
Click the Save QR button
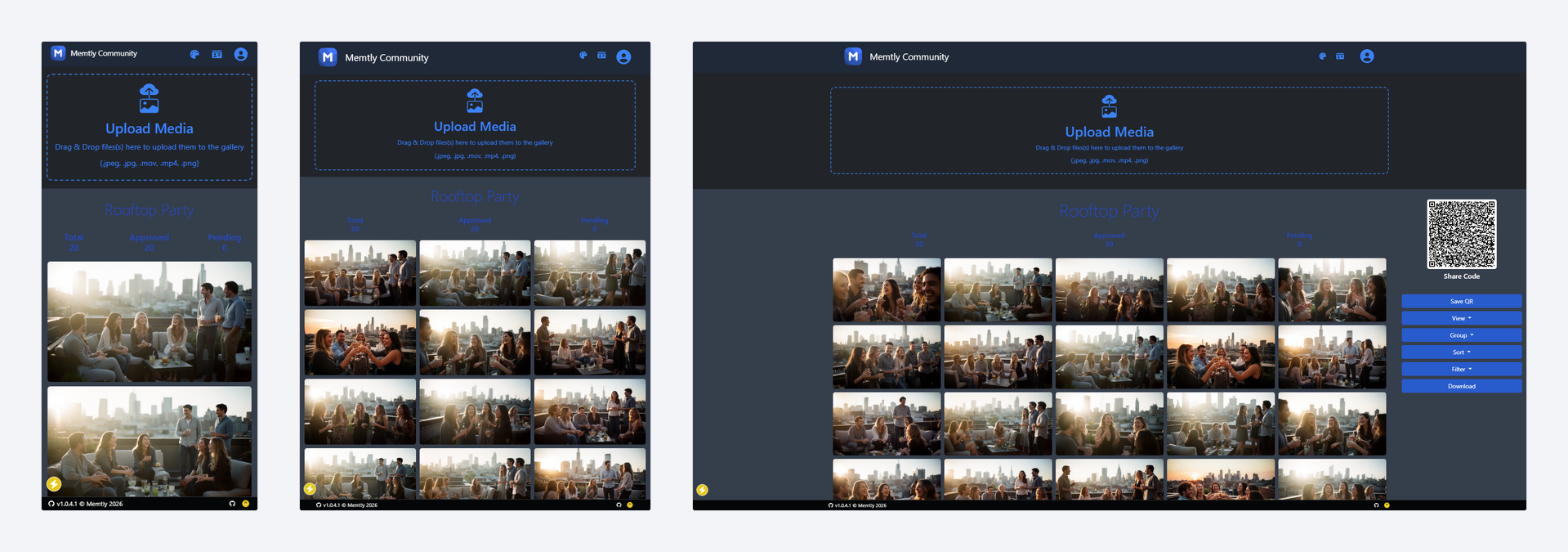(1461, 301)
